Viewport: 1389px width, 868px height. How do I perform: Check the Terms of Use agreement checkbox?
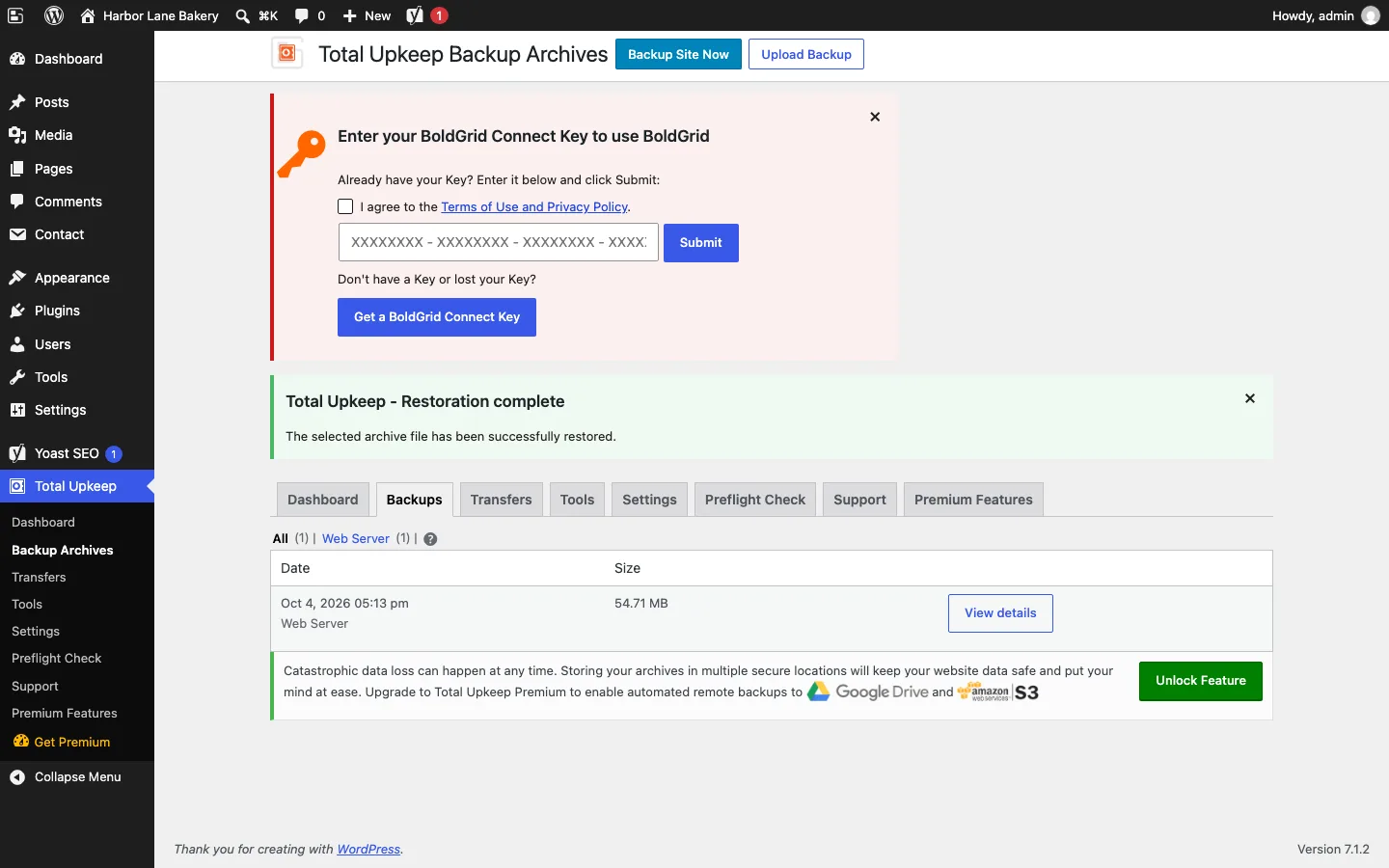click(345, 206)
